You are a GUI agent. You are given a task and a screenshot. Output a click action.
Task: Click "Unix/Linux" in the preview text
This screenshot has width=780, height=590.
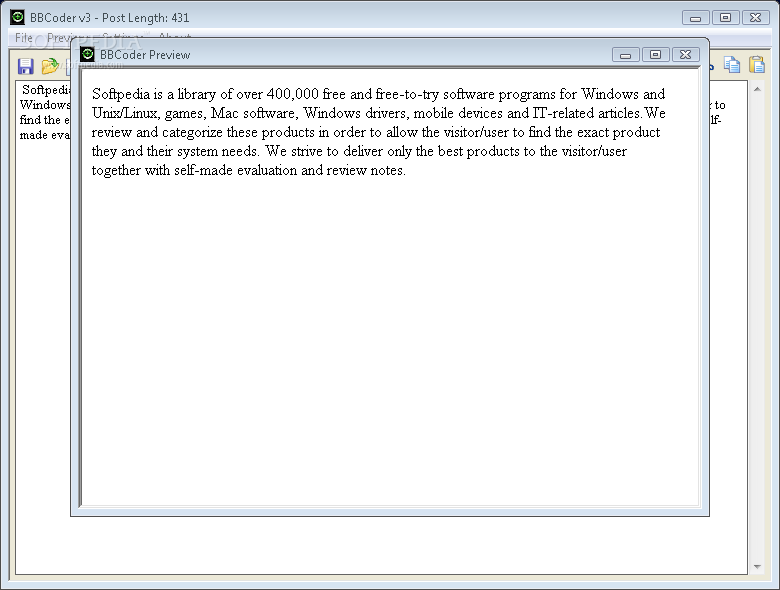click(x=124, y=113)
